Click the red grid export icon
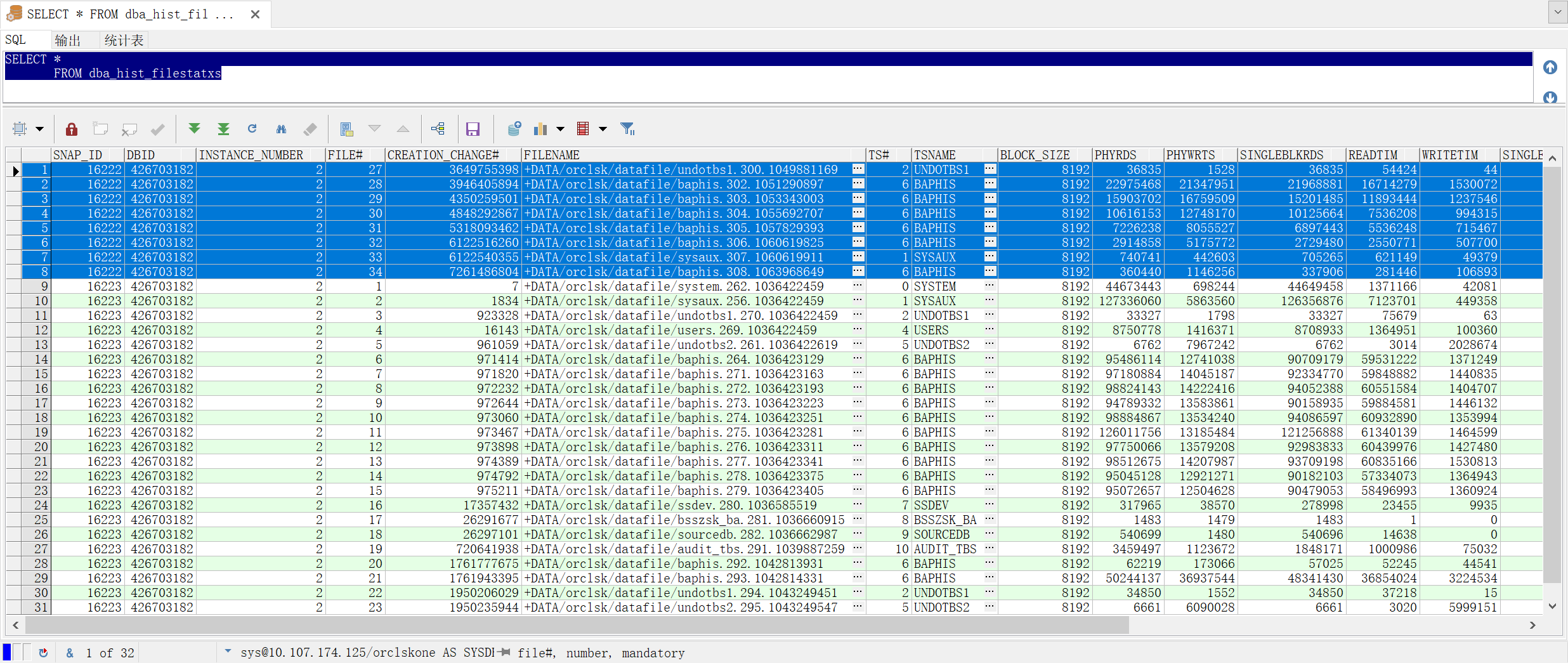 coord(583,129)
